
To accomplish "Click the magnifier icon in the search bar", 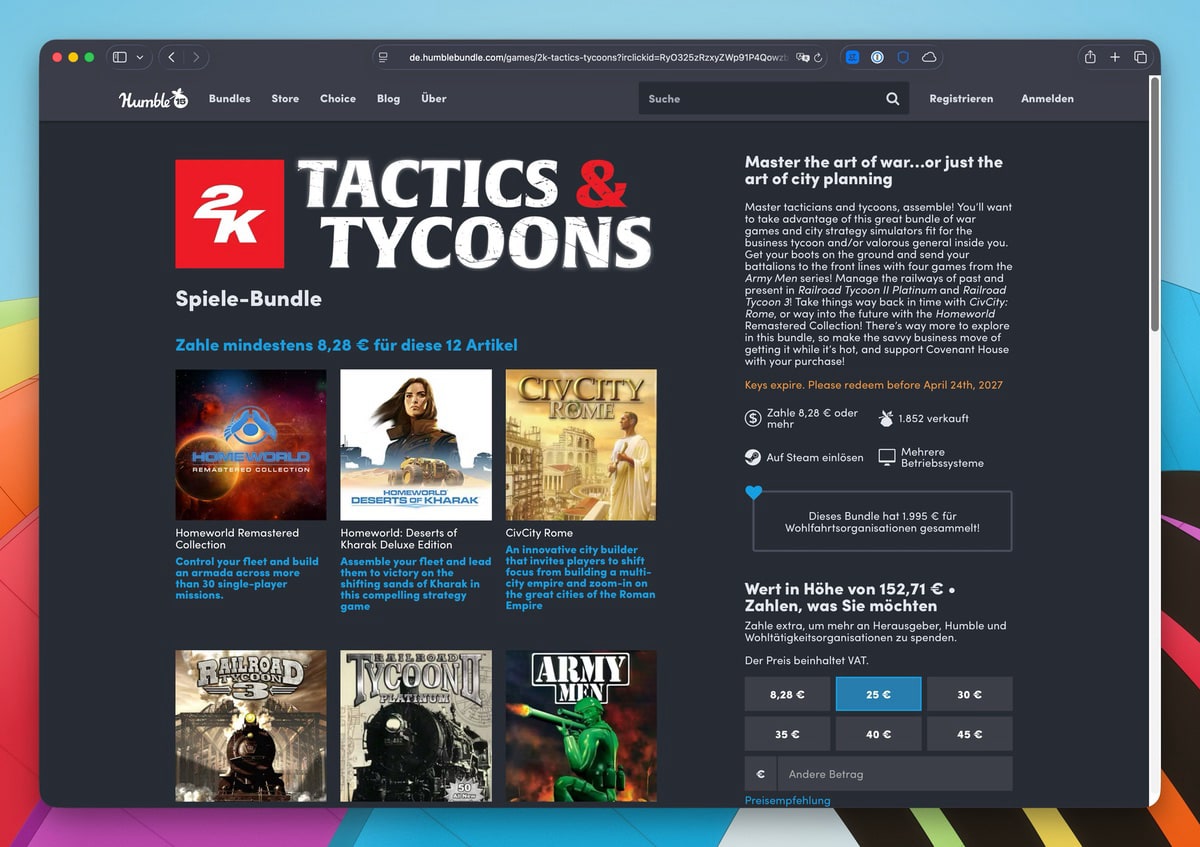I will 892,99.
